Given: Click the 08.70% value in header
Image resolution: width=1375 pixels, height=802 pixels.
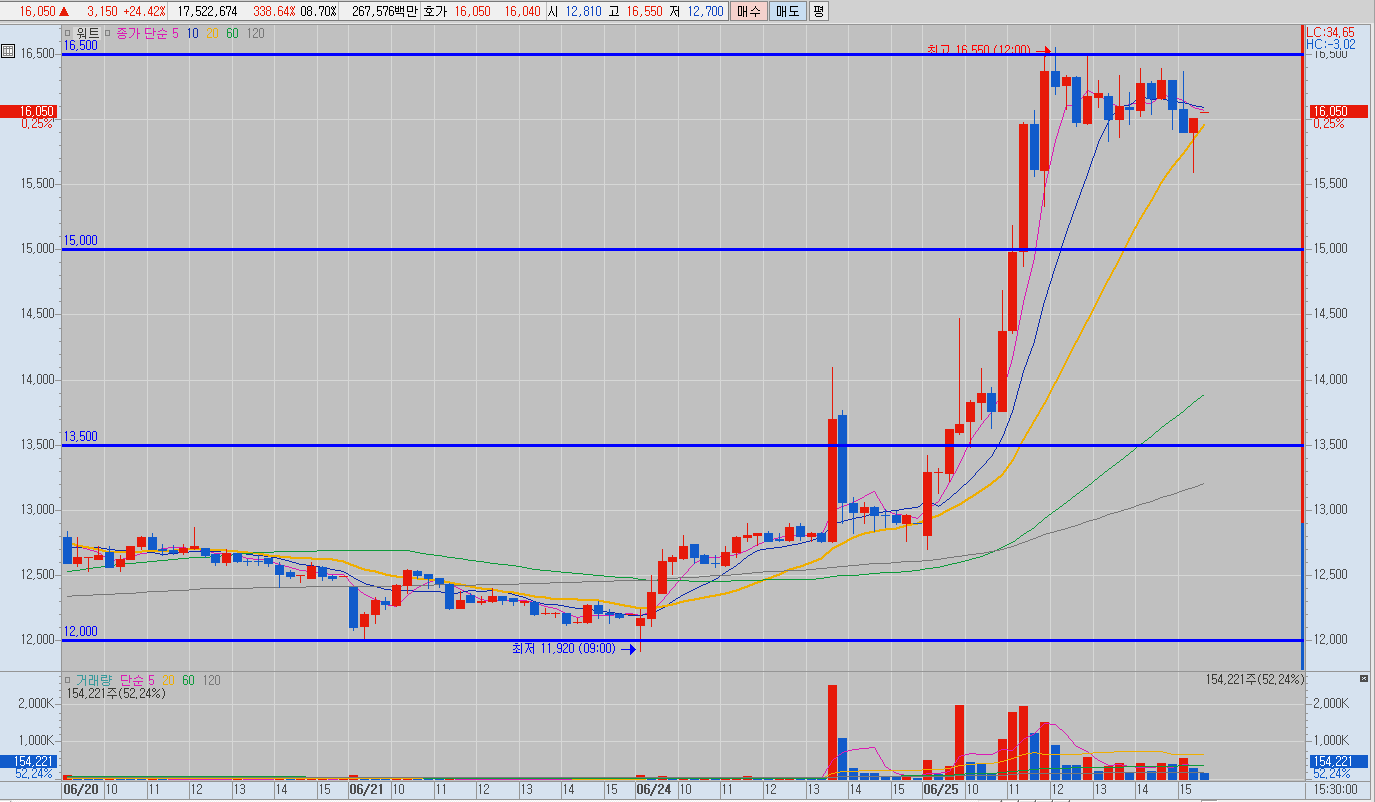Looking at the screenshot, I should click(x=318, y=11).
